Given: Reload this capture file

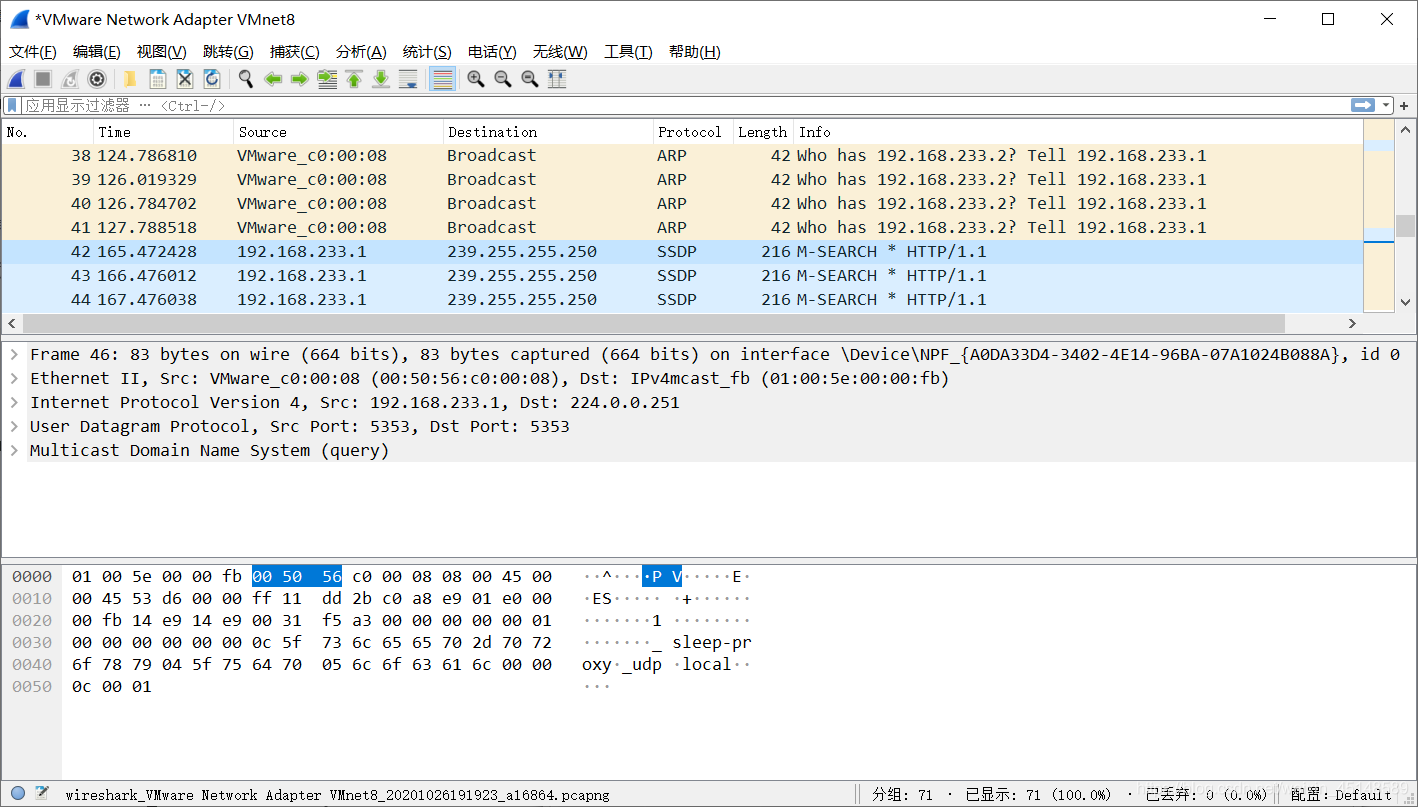Looking at the screenshot, I should click(x=211, y=79).
